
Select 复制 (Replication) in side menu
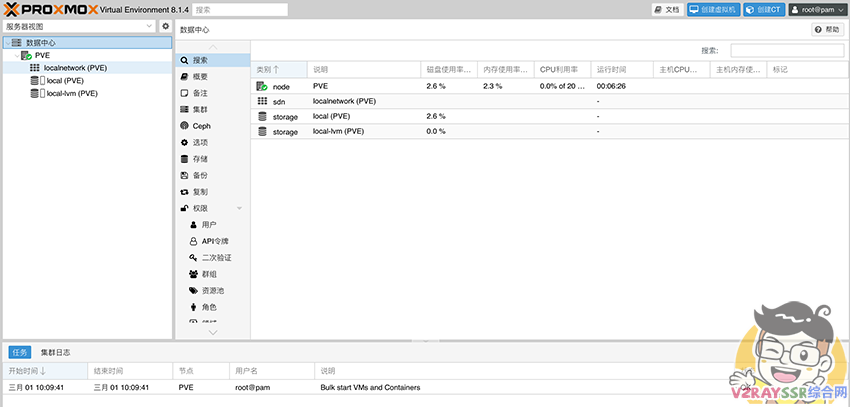(200, 192)
